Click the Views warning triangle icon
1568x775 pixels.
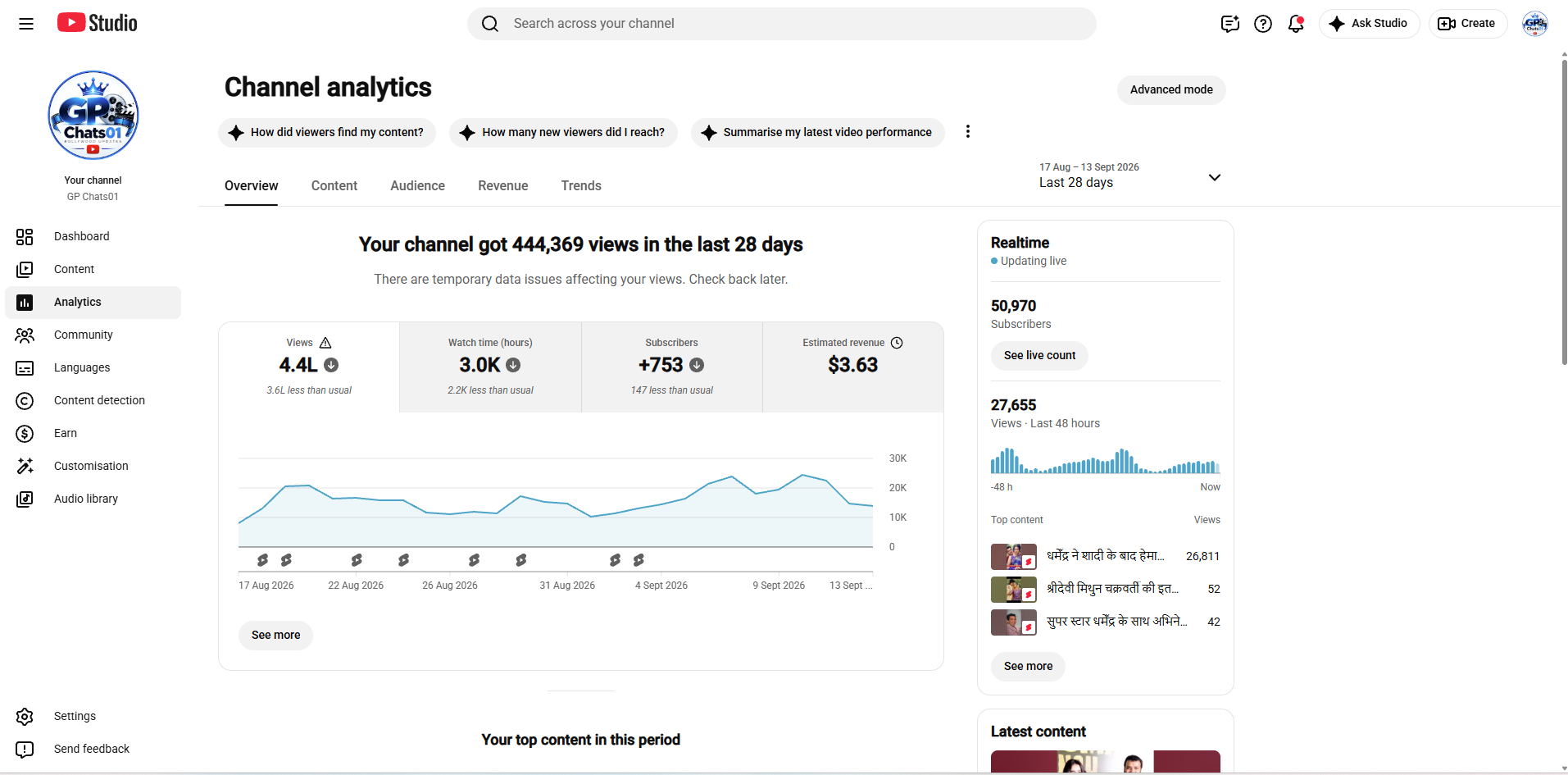(x=325, y=343)
